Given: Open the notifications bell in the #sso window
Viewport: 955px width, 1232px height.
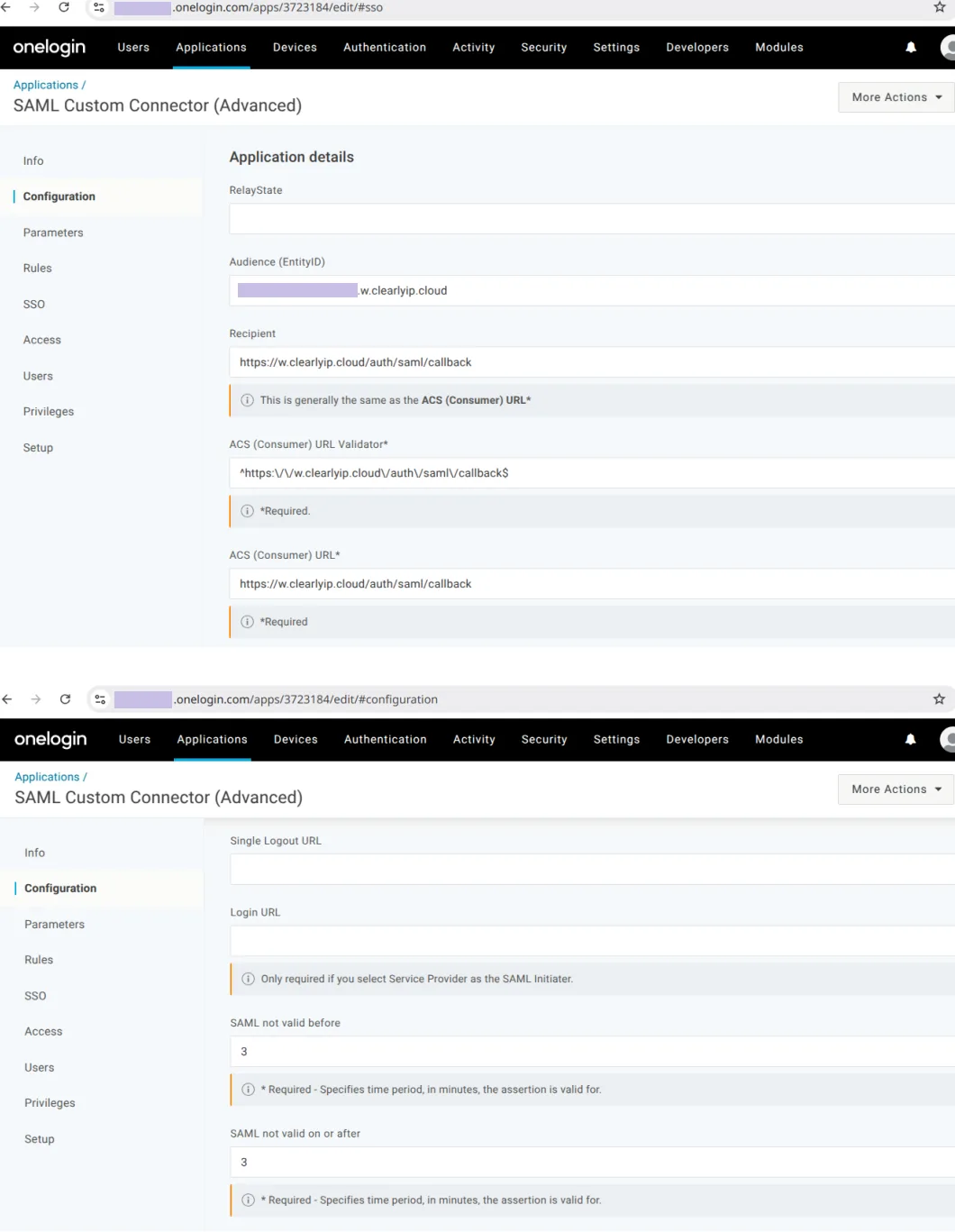Looking at the screenshot, I should [911, 48].
